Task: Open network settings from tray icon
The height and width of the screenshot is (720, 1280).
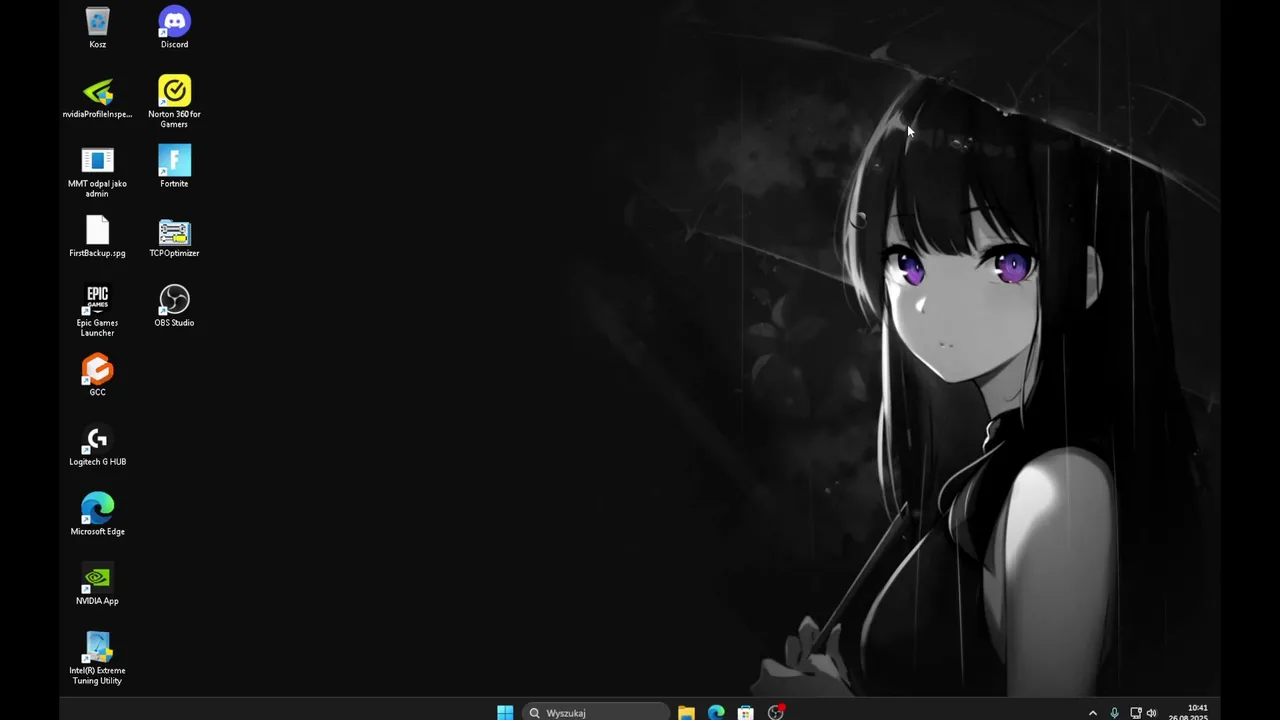Action: (1135, 713)
